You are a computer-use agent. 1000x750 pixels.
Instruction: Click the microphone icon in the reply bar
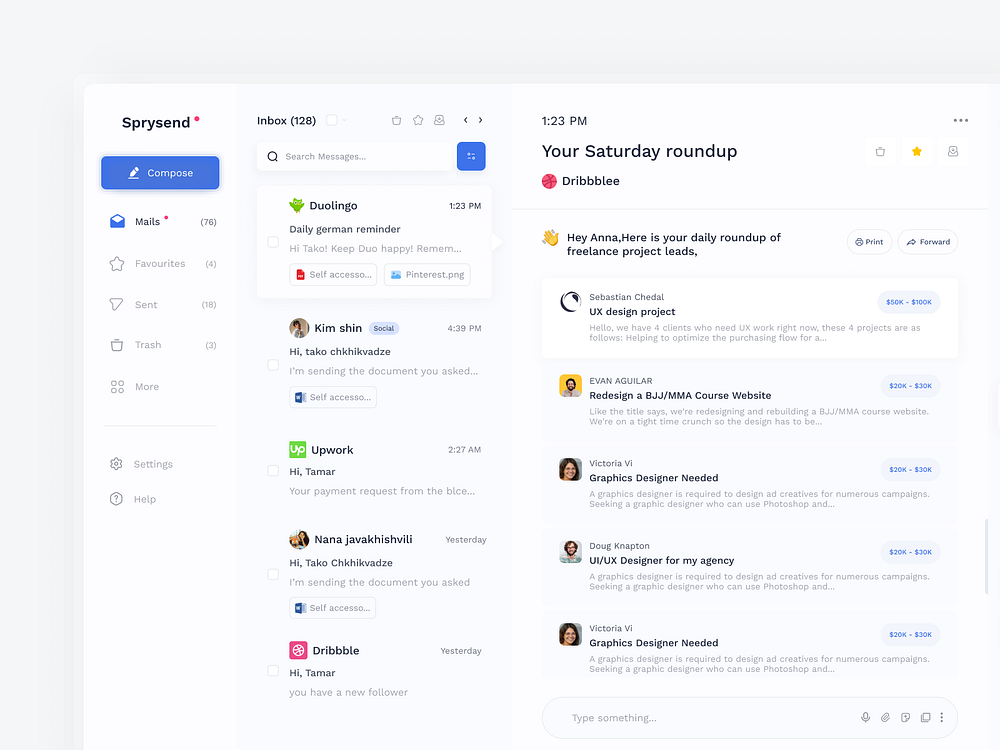[865, 717]
